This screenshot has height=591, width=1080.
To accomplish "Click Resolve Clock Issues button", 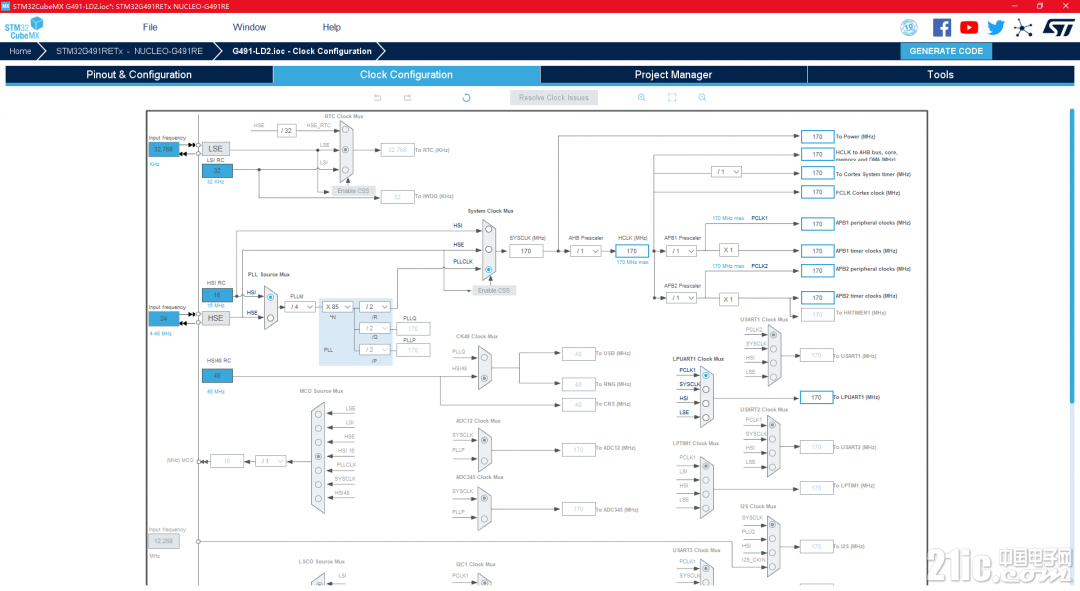I will pyautogui.click(x=554, y=98).
